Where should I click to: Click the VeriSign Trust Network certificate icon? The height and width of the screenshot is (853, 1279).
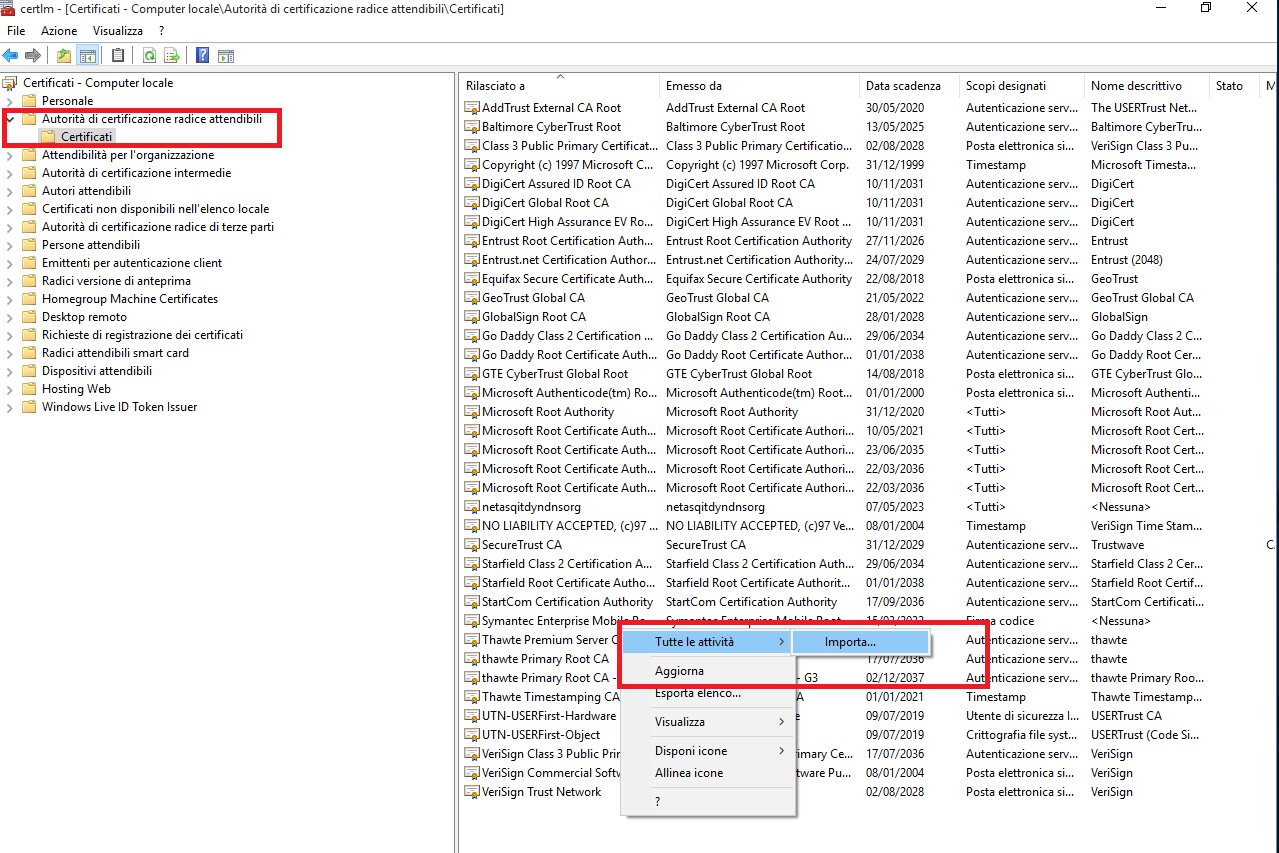(472, 792)
